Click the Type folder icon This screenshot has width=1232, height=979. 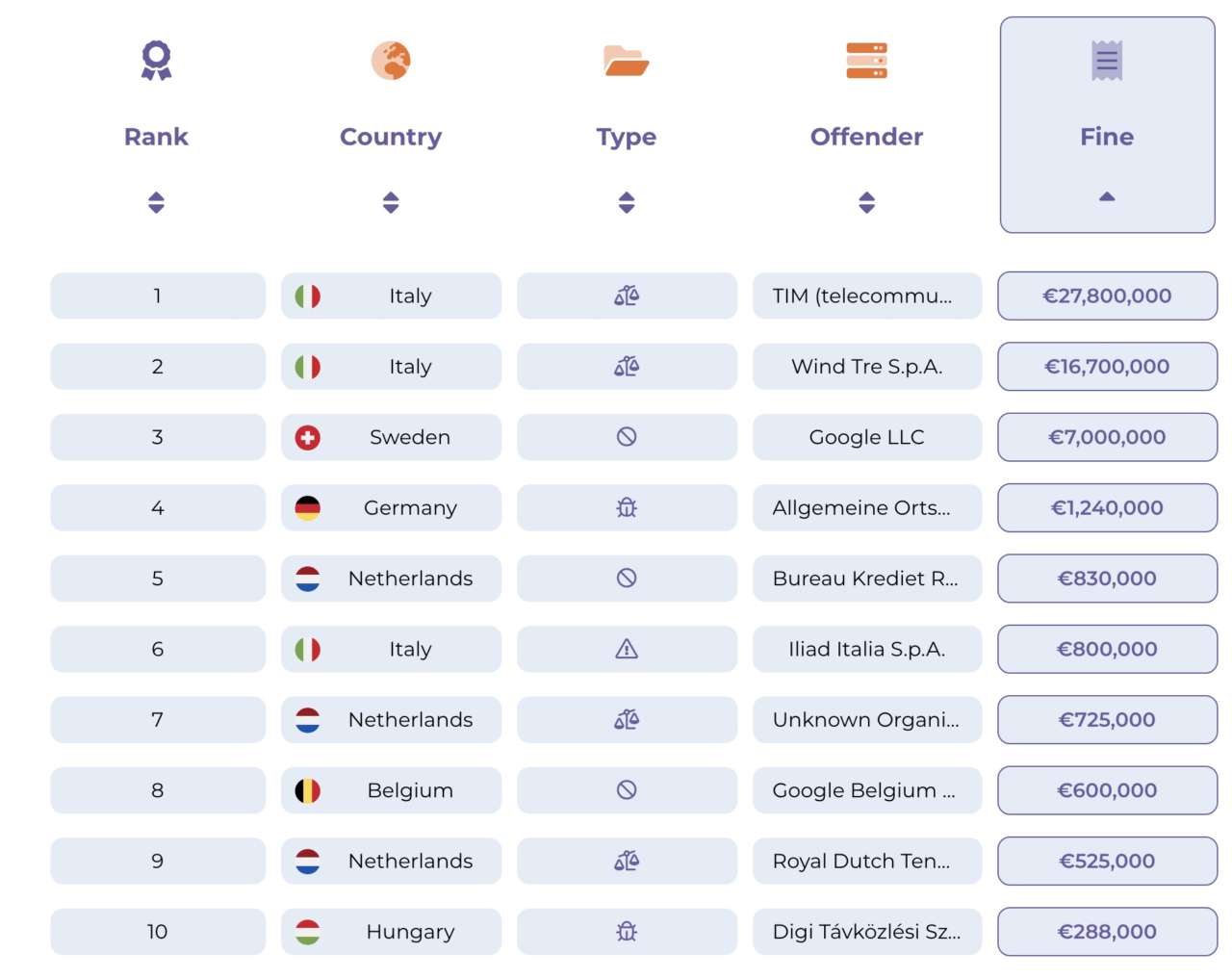[626, 60]
